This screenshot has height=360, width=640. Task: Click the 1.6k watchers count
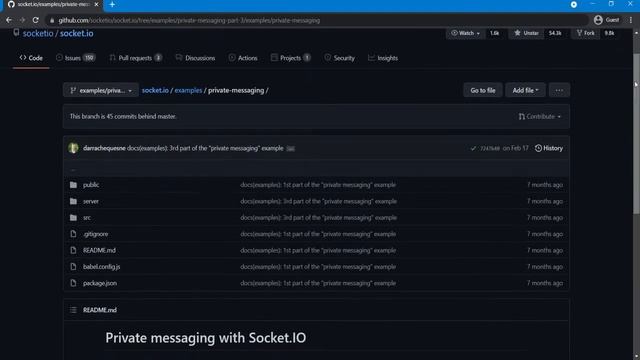[495, 33]
